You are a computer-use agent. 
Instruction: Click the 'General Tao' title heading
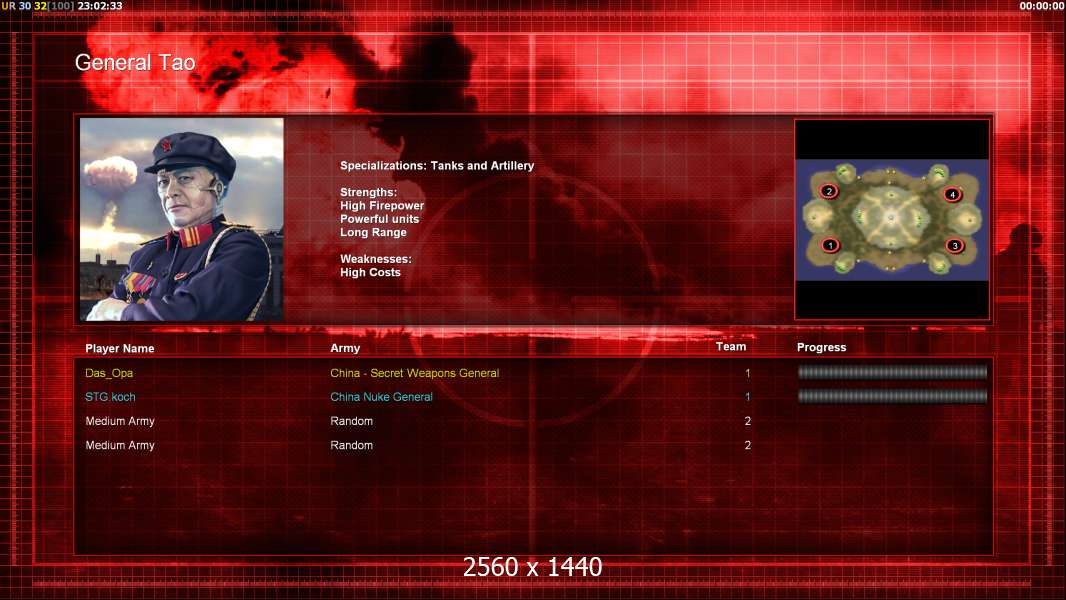coord(135,63)
